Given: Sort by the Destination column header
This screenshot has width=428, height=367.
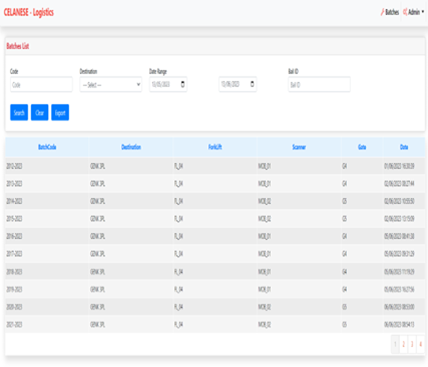Looking at the screenshot, I should (x=131, y=147).
